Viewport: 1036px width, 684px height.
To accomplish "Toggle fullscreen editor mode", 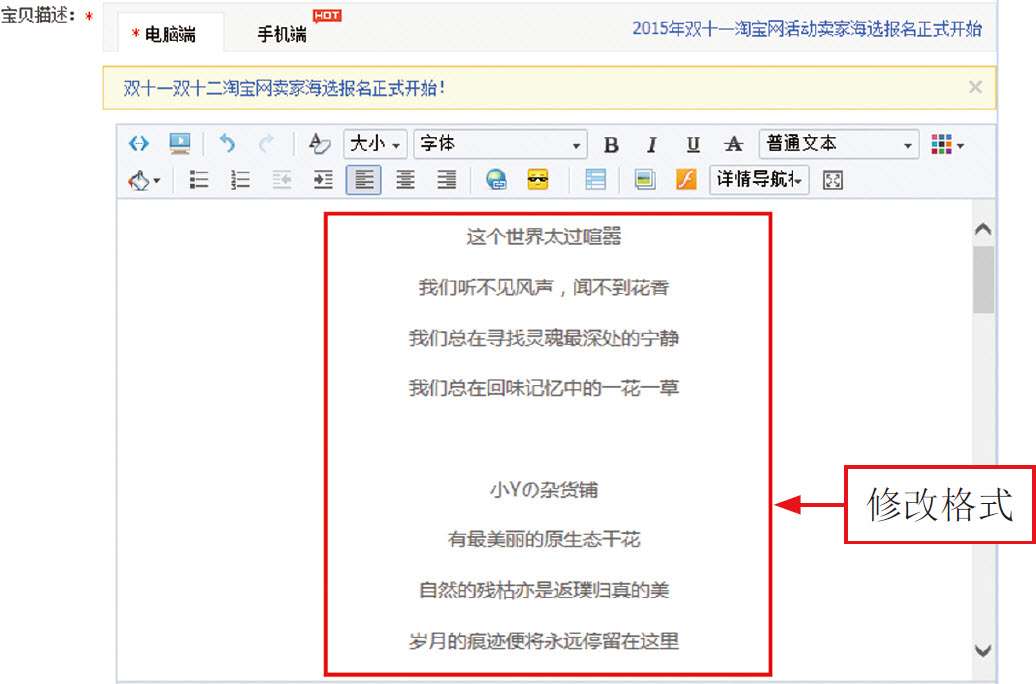I will pos(832,180).
